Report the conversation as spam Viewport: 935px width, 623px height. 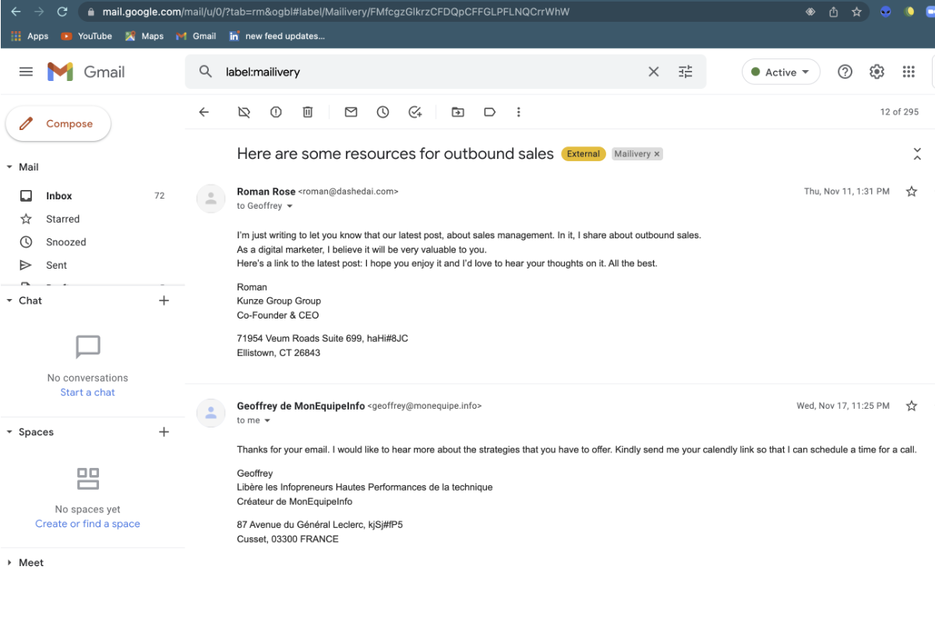[276, 112]
